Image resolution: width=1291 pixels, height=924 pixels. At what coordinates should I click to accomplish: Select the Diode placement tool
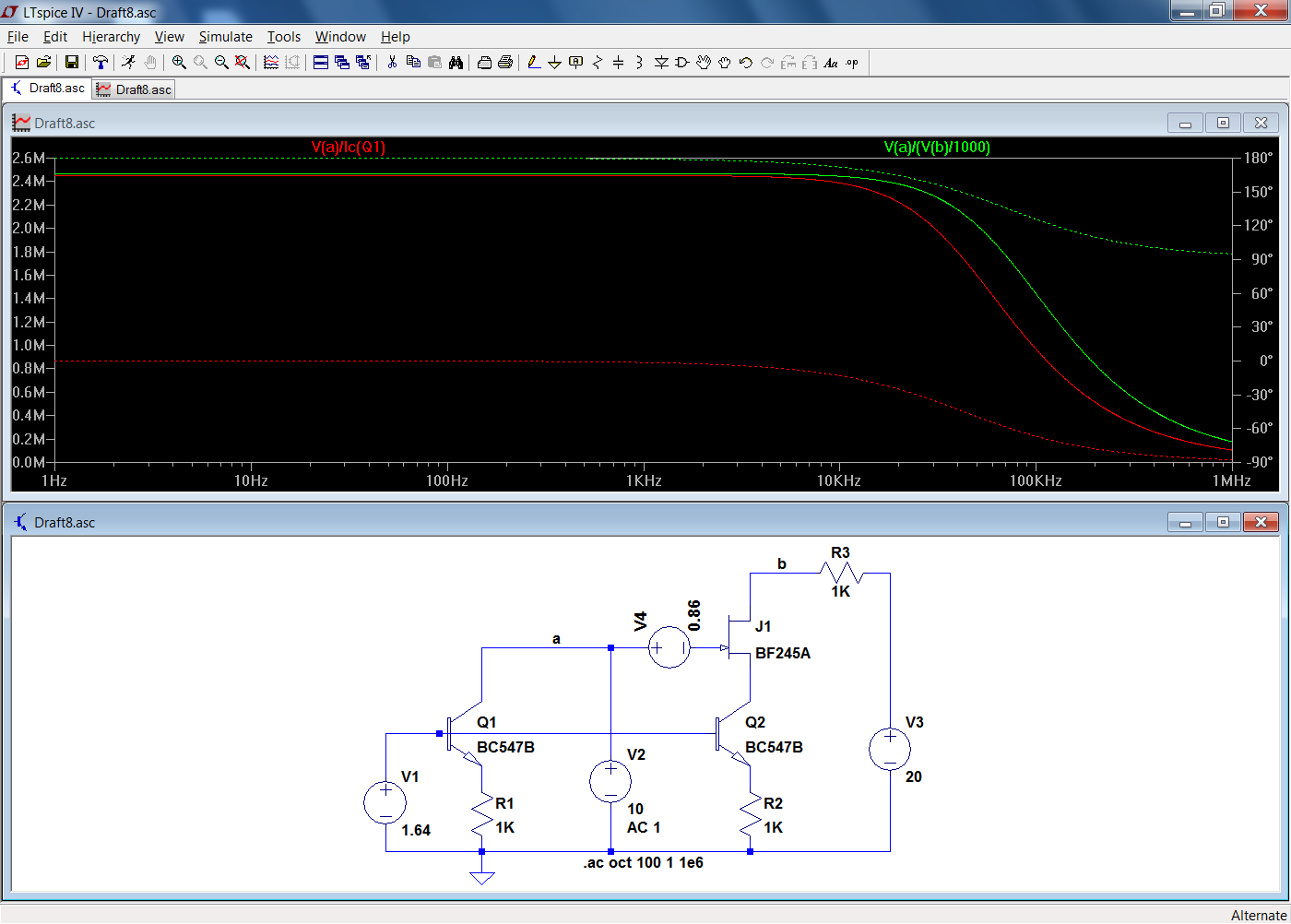pyautogui.click(x=661, y=62)
